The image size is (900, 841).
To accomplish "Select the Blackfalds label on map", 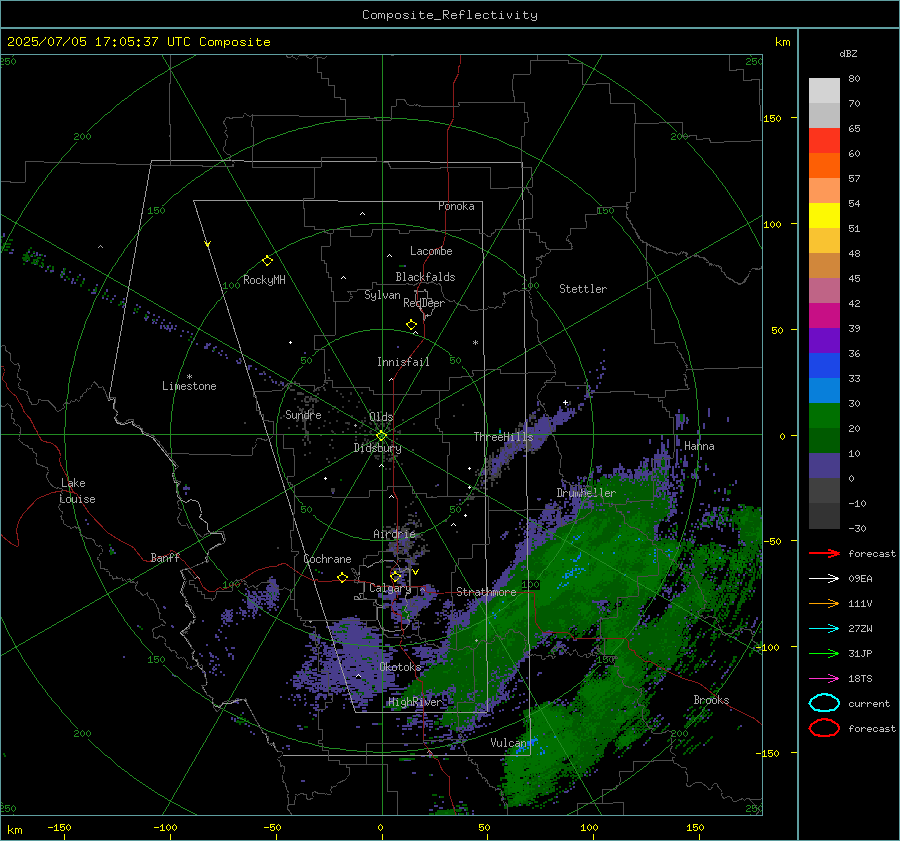I will coord(425,277).
